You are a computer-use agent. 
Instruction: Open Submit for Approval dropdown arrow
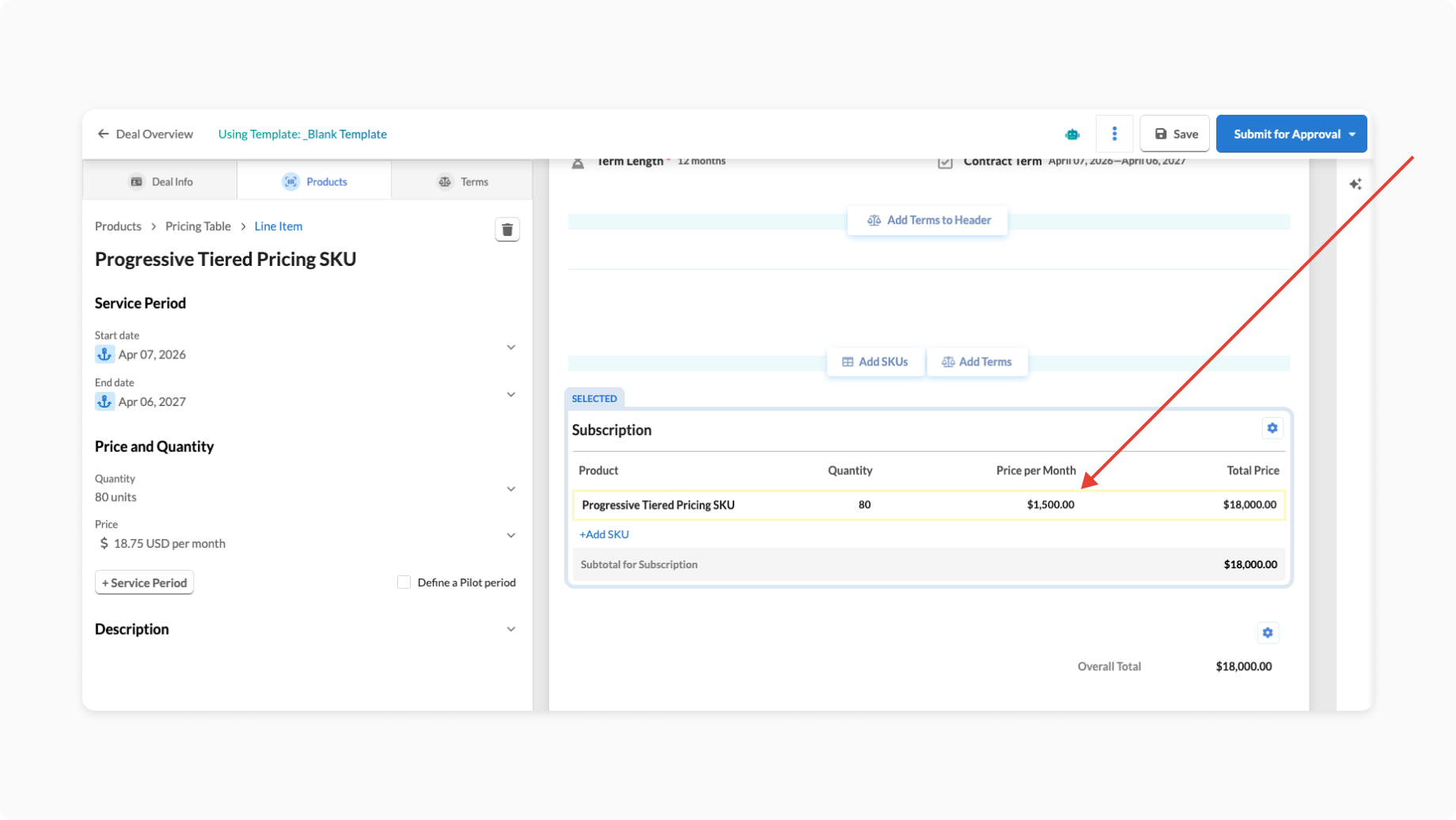(x=1352, y=135)
